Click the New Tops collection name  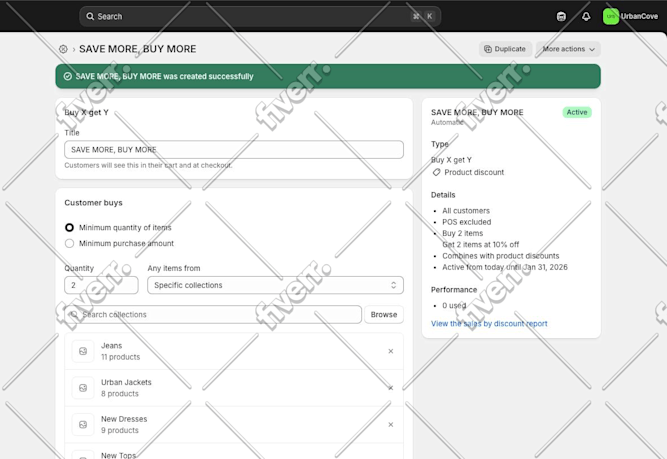click(118, 455)
